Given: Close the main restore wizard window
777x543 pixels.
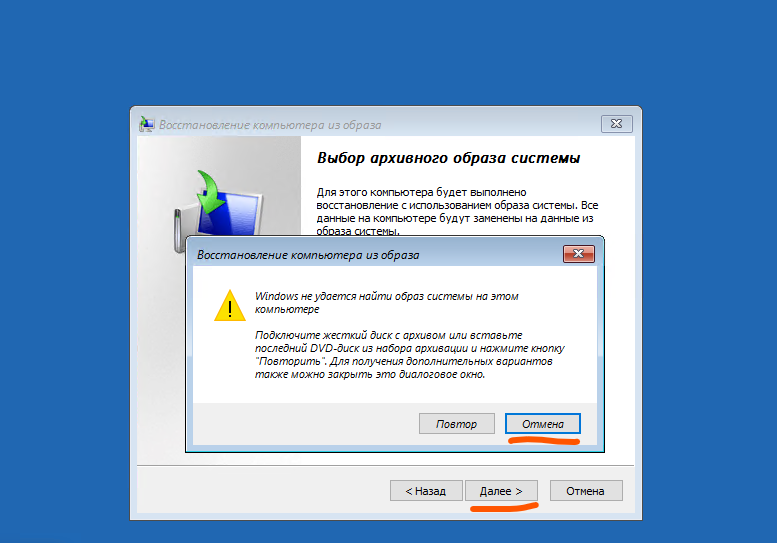Looking at the screenshot, I should tap(616, 123).
